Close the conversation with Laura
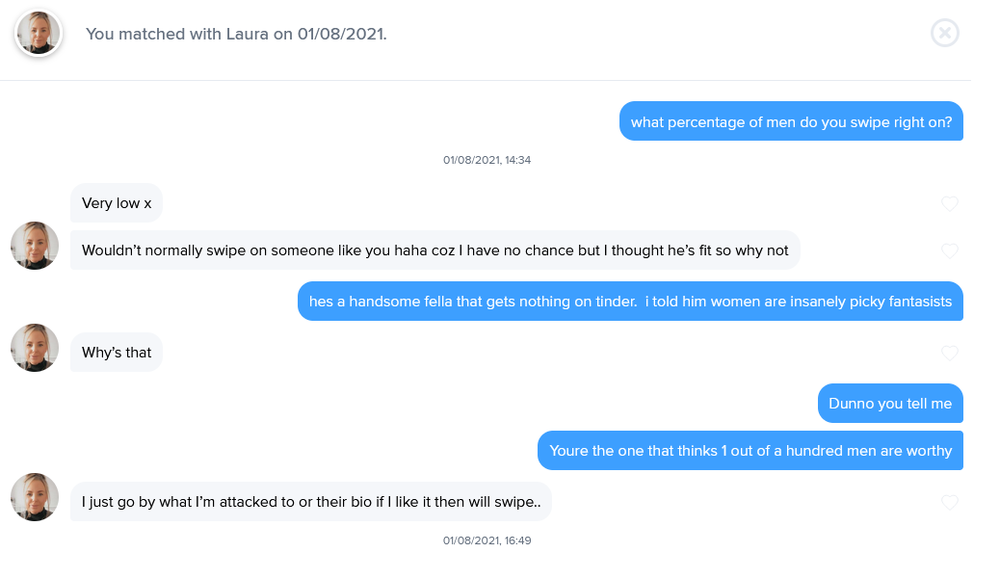 click(944, 33)
